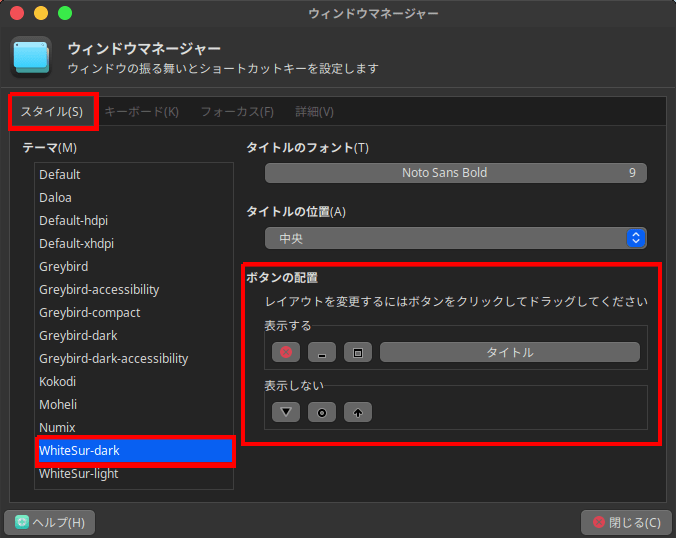Click the タイトル title bar placeholder

pos(510,352)
